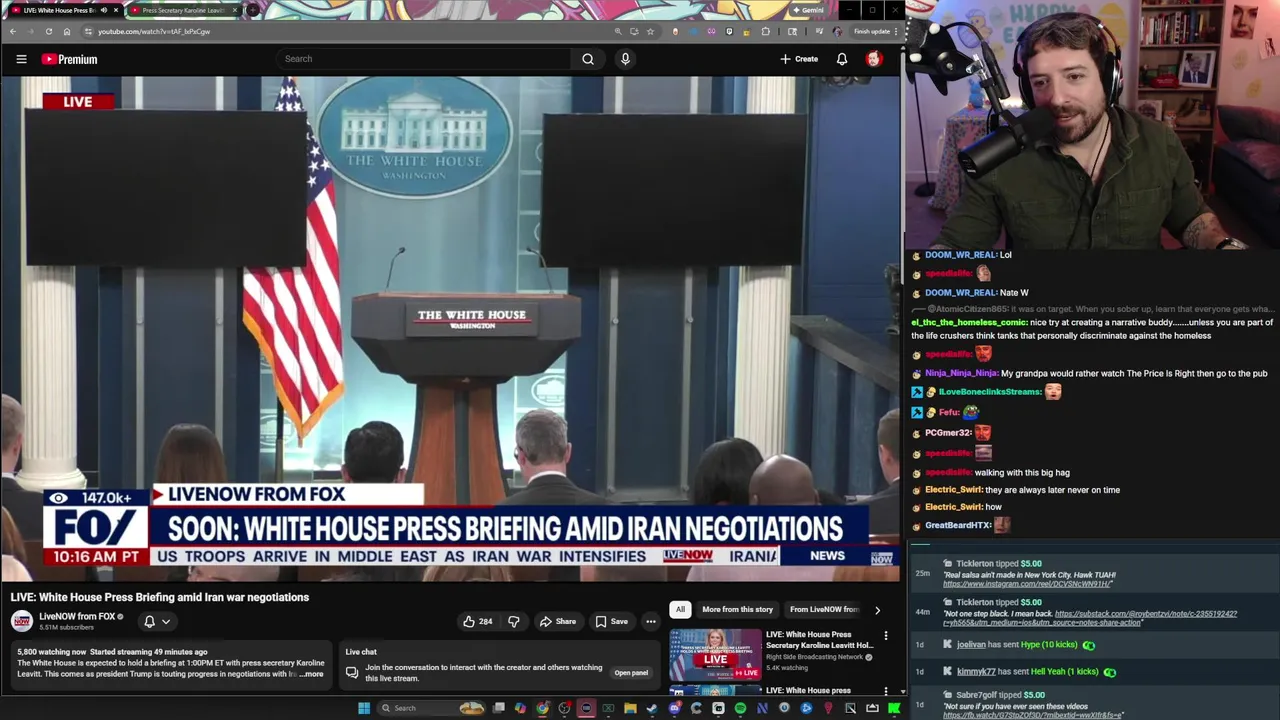Click the Share button
1280x720 pixels.
click(557, 622)
